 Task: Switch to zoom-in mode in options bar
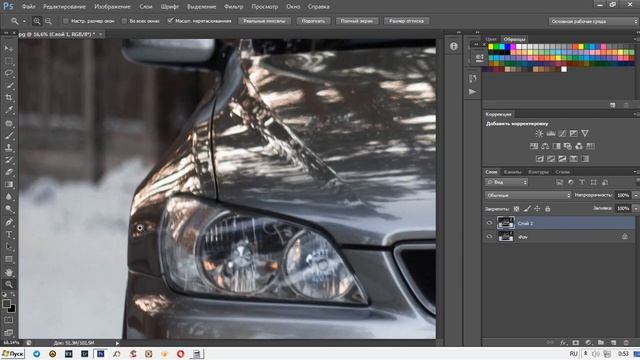click(x=37, y=21)
